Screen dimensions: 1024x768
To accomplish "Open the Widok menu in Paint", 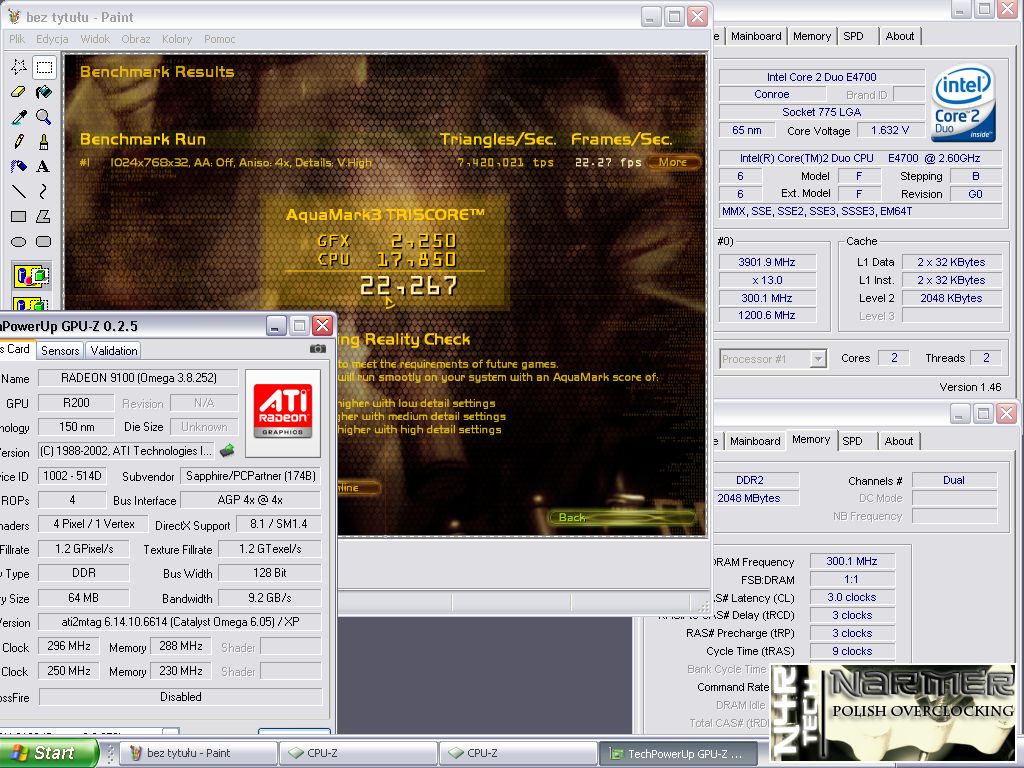I will [95, 39].
